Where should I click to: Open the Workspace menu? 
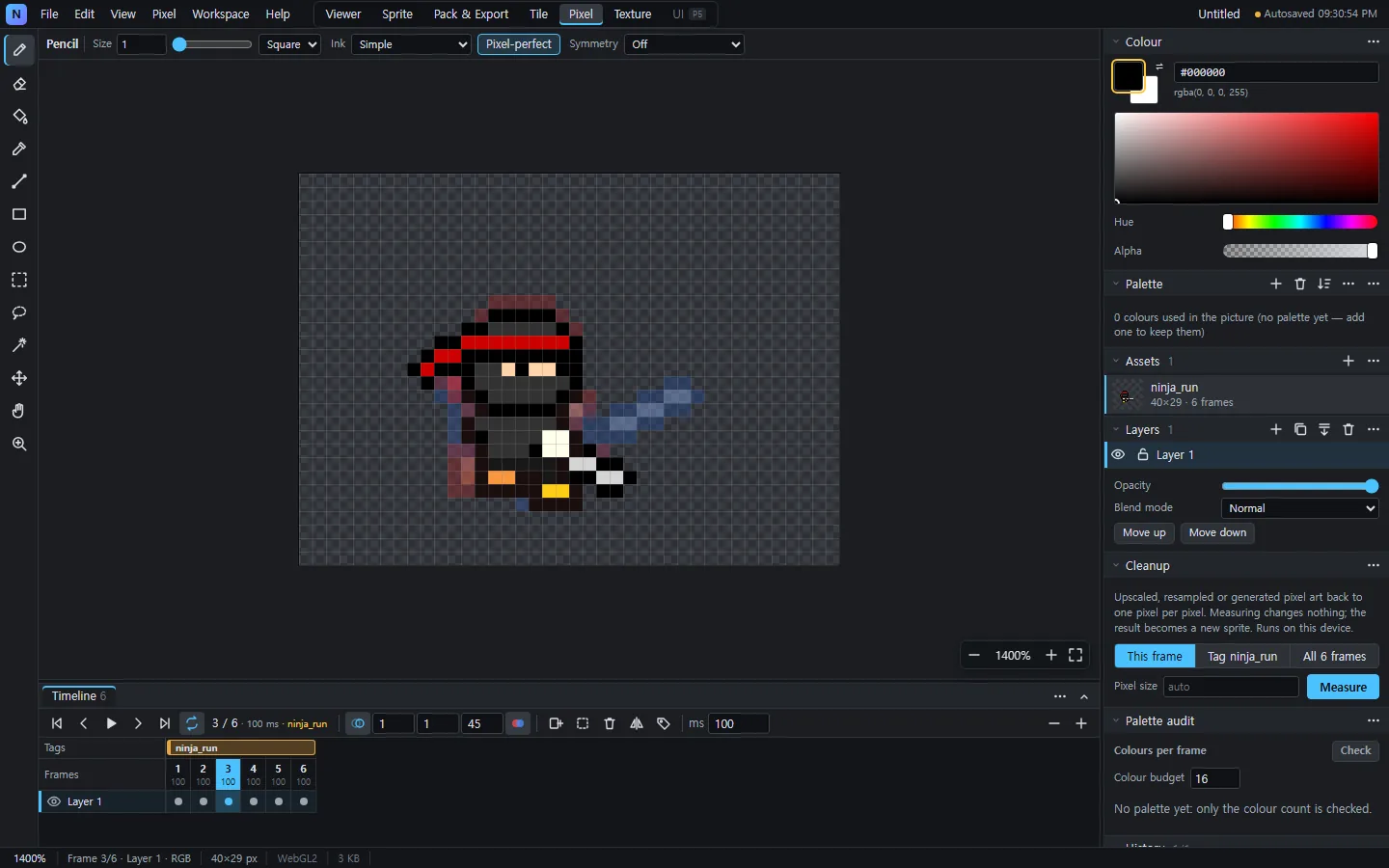pos(221,14)
